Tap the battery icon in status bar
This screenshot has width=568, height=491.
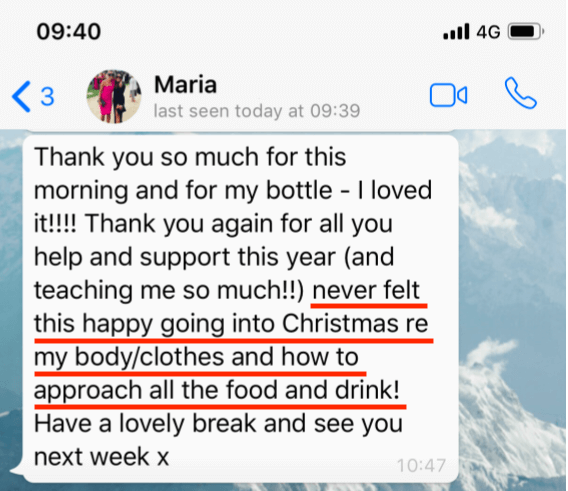[526, 32]
